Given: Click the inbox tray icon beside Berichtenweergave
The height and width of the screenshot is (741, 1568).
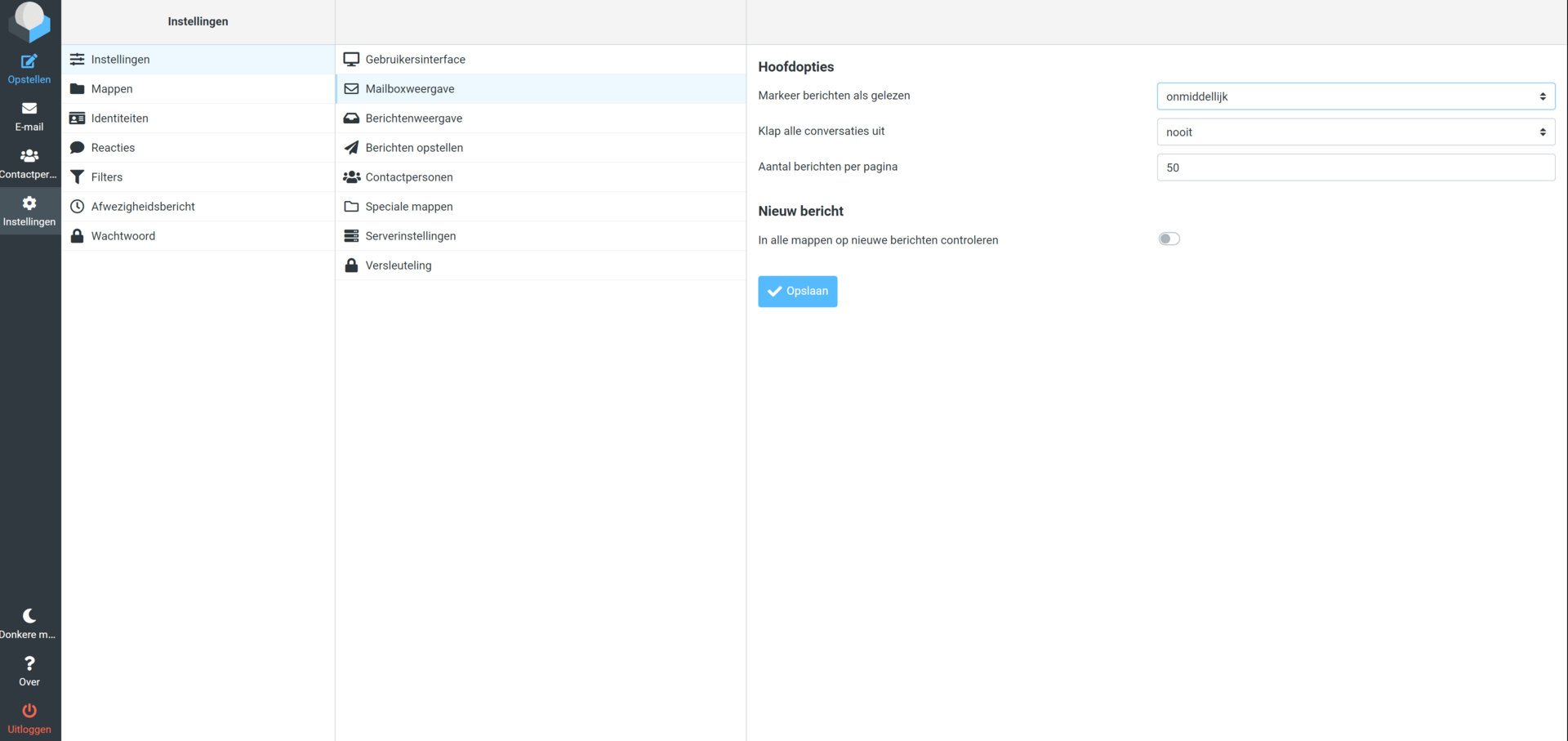Looking at the screenshot, I should pyautogui.click(x=351, y=118).
